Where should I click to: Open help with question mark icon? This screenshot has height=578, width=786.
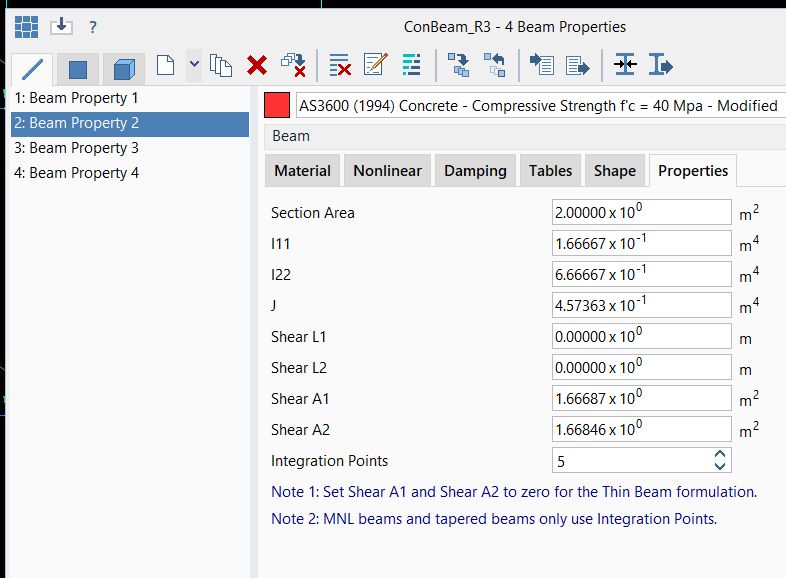point(93,27)
